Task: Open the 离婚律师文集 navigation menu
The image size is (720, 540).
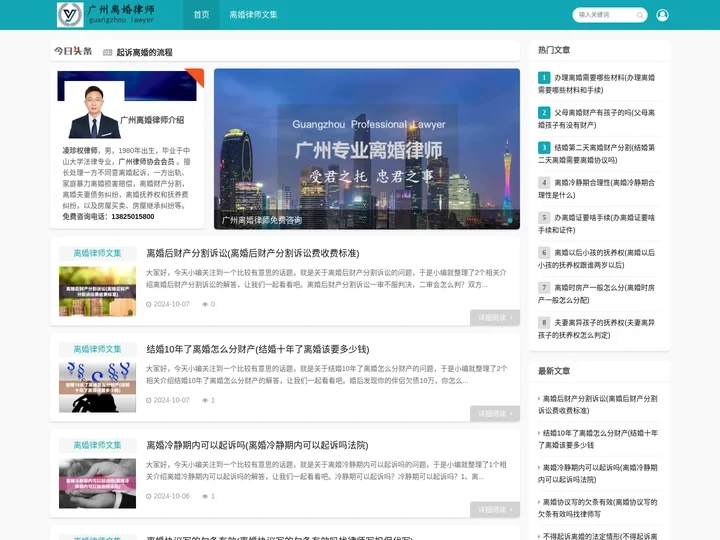Action: click(253, 15)
